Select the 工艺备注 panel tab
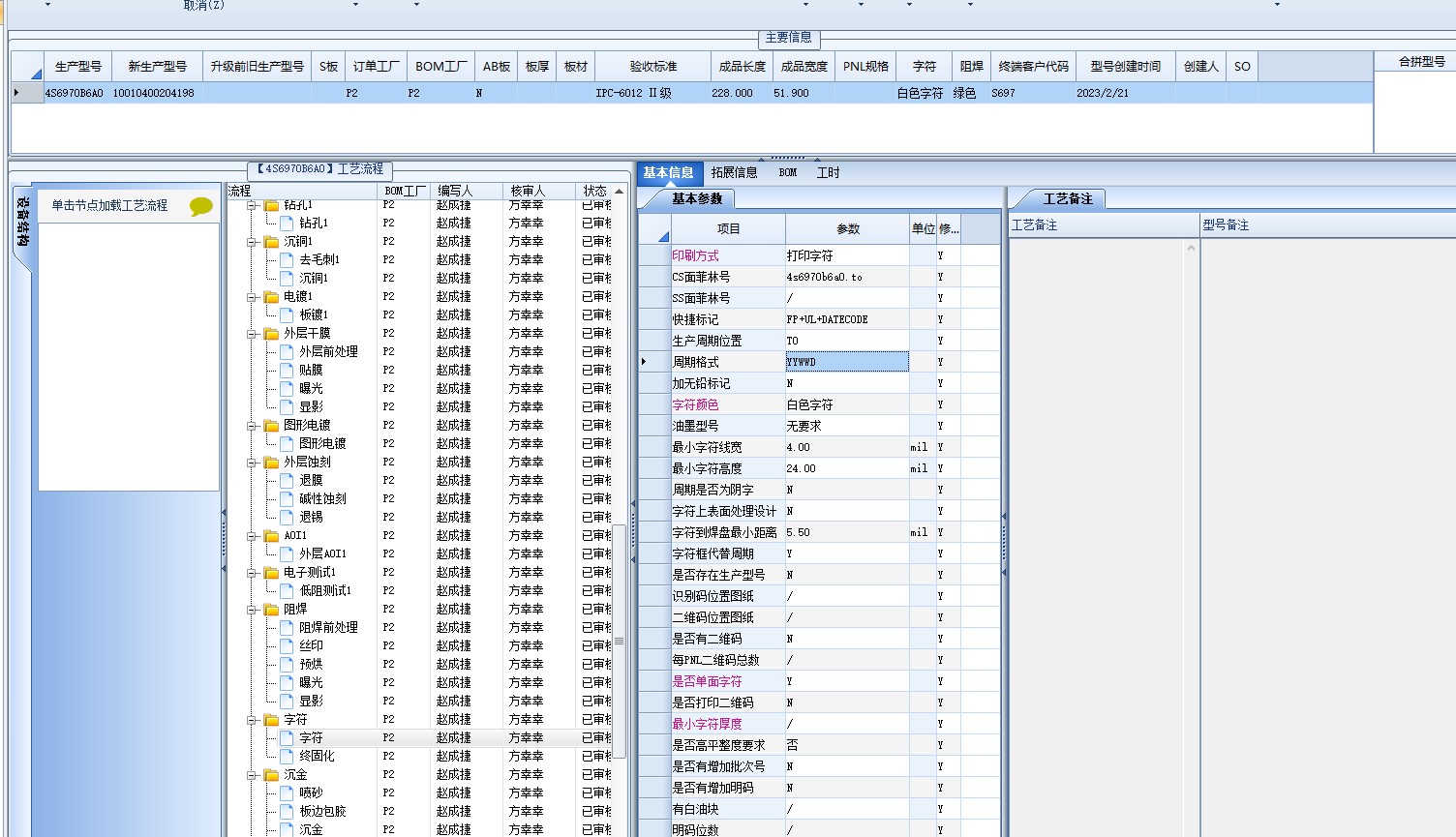The width and height of the screenshot is (1456, 837). tap(1067, 198)
